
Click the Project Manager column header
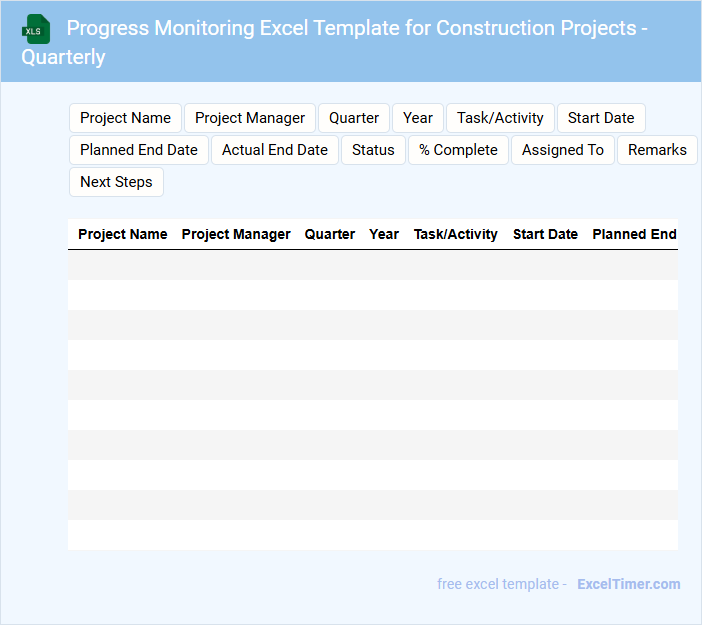click(236, 234)
